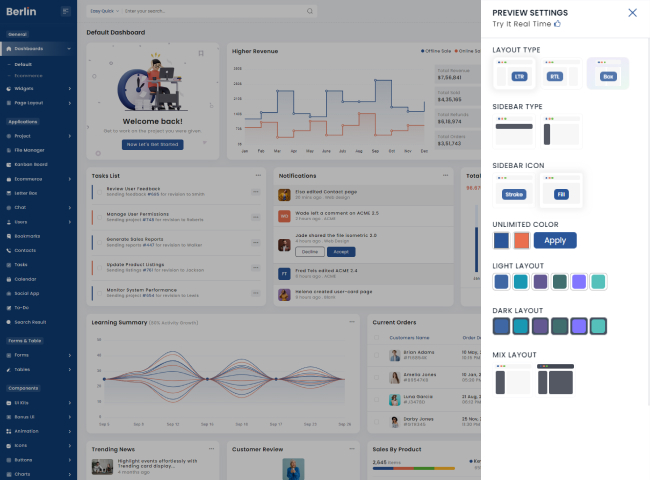Image resolution: width=650 pixels, height=480 pixels.
Task: Select the Stroke sidebar icon style
Action: pos(514,191)
